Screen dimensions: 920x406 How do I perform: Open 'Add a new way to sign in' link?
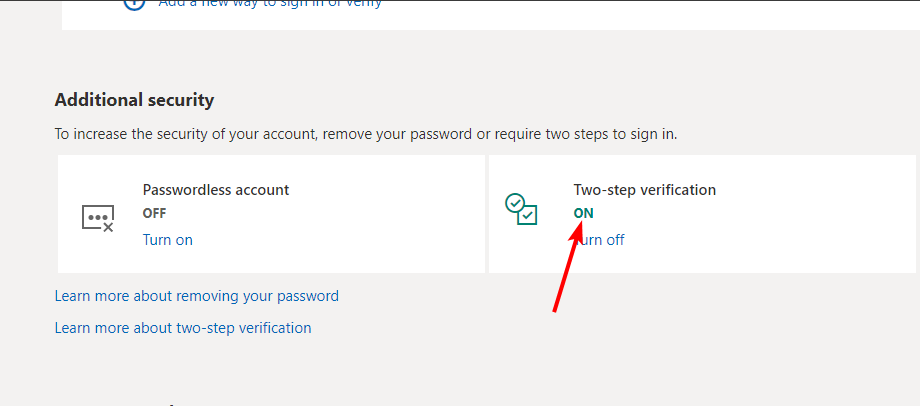tap(270, 4)
